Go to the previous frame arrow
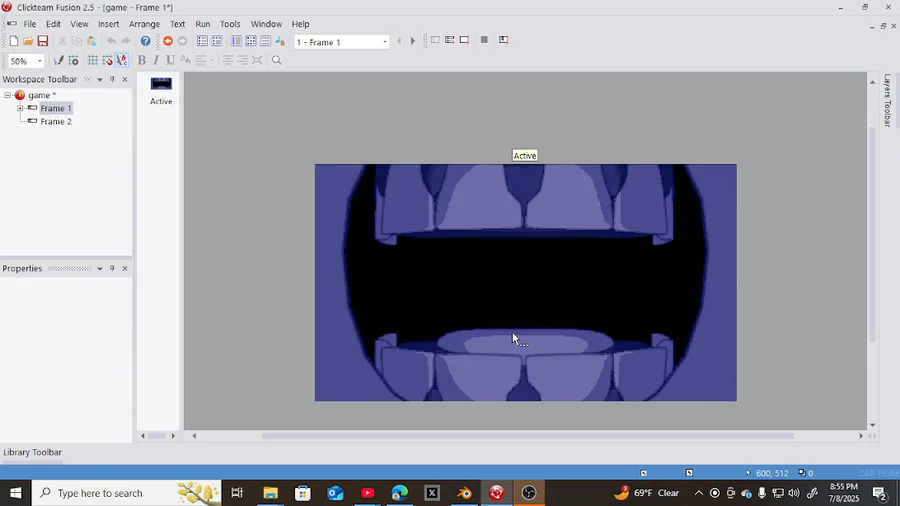Image resolution: width=900 pixels, height=506 pixels. [x=399, y=41]
